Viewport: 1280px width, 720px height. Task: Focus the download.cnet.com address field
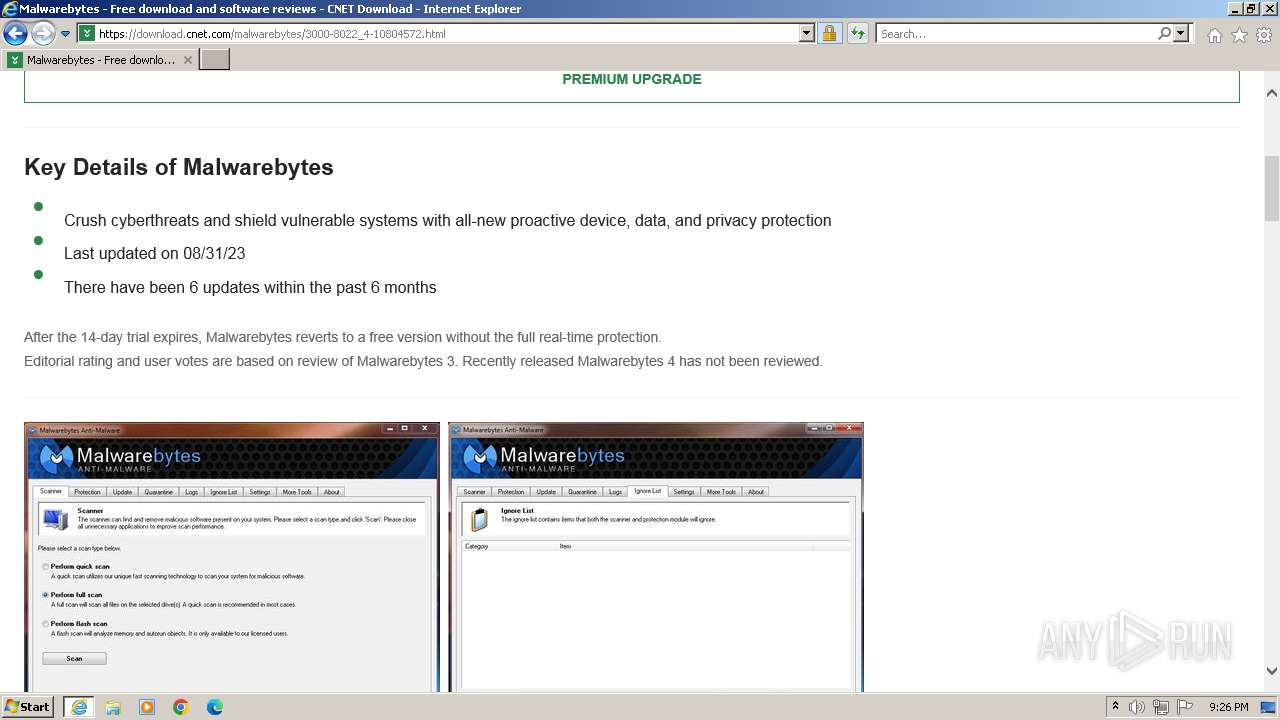[x=447, y=33]
